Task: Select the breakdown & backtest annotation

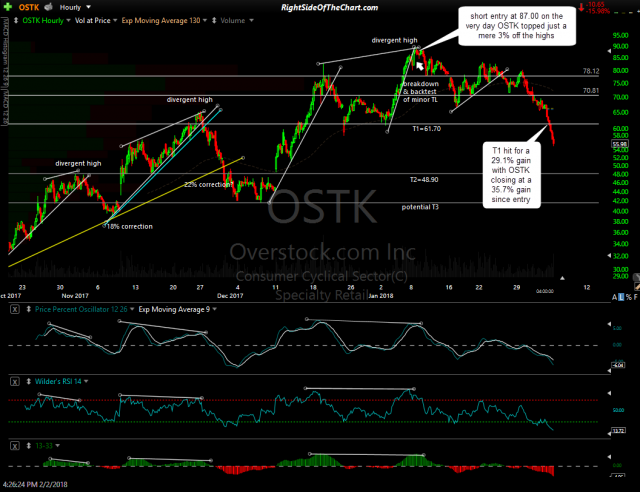Action: (x=421, y=91)
